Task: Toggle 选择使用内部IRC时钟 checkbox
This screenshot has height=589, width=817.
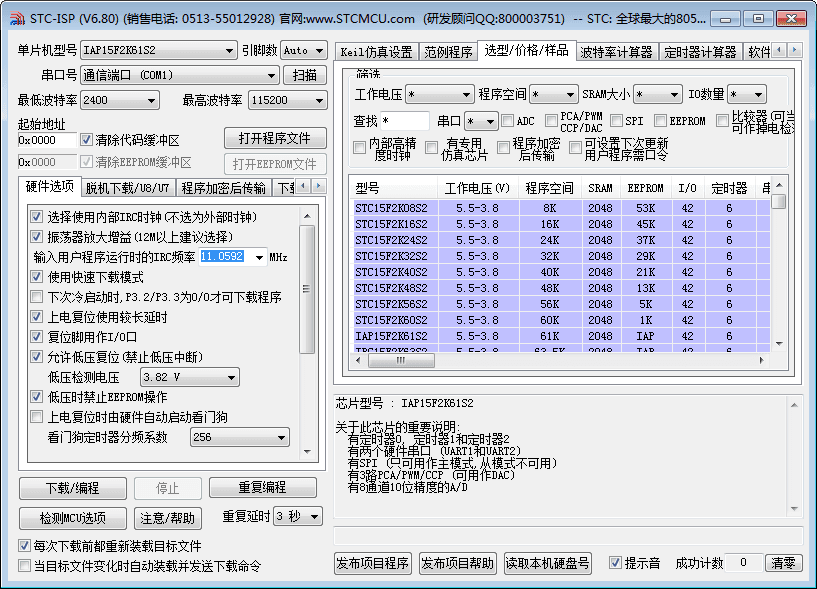Action: click(x=36, y=217)
